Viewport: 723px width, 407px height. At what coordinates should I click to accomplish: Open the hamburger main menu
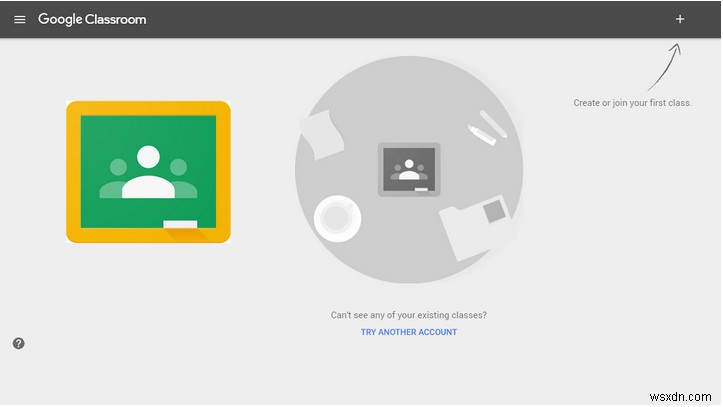pos(19,19)
